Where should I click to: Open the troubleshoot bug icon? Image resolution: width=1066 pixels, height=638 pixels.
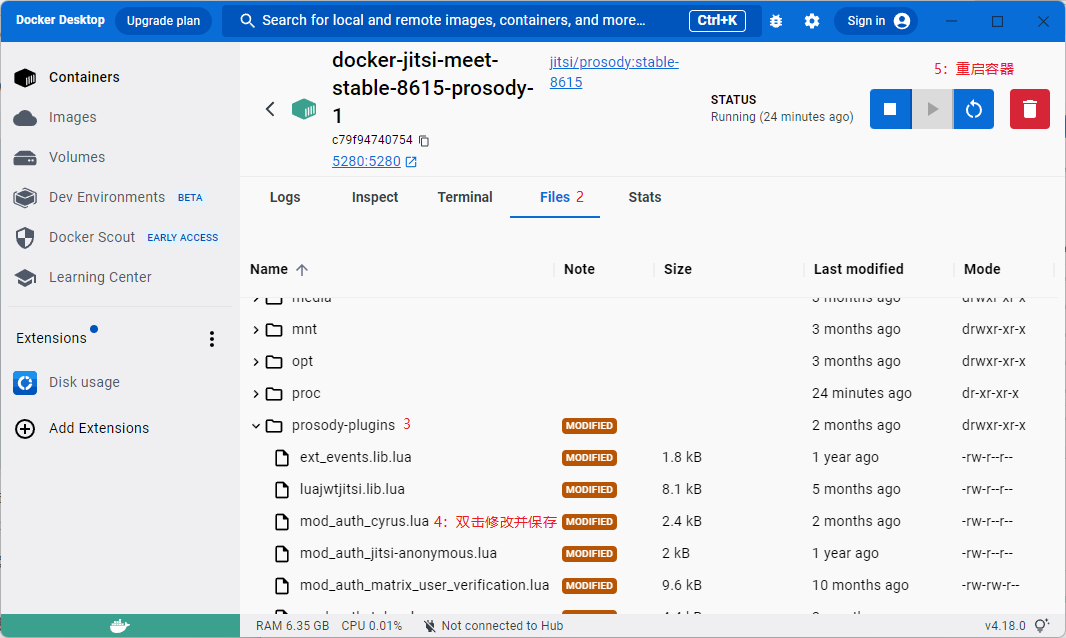tap(776, 21)
